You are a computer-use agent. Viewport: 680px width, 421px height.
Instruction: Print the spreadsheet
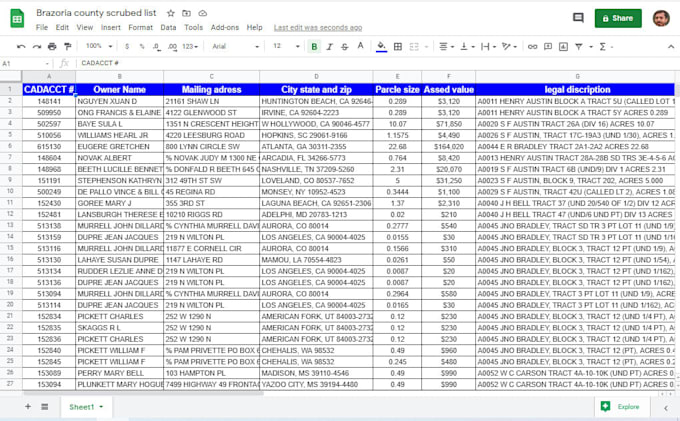pyautogui.click(x=52, y=46)
